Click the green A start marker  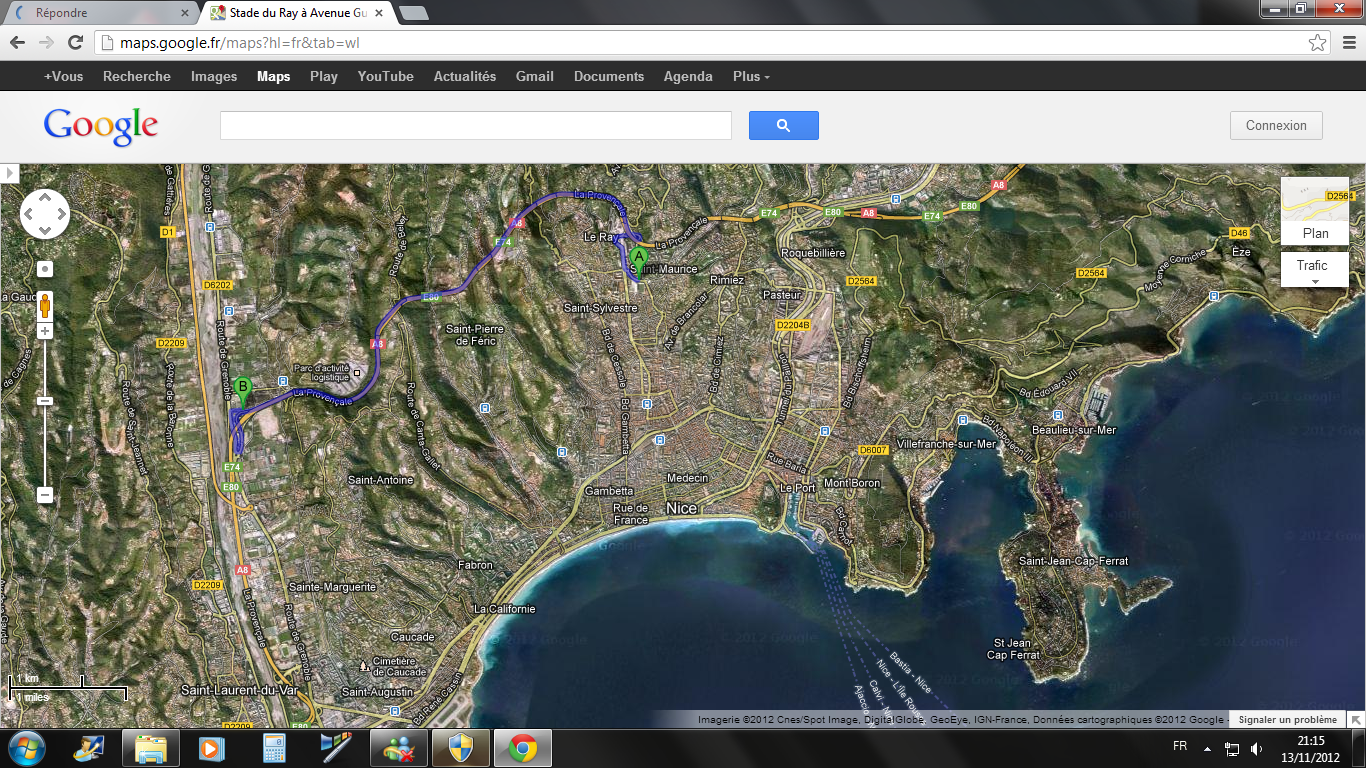point(639,262)
